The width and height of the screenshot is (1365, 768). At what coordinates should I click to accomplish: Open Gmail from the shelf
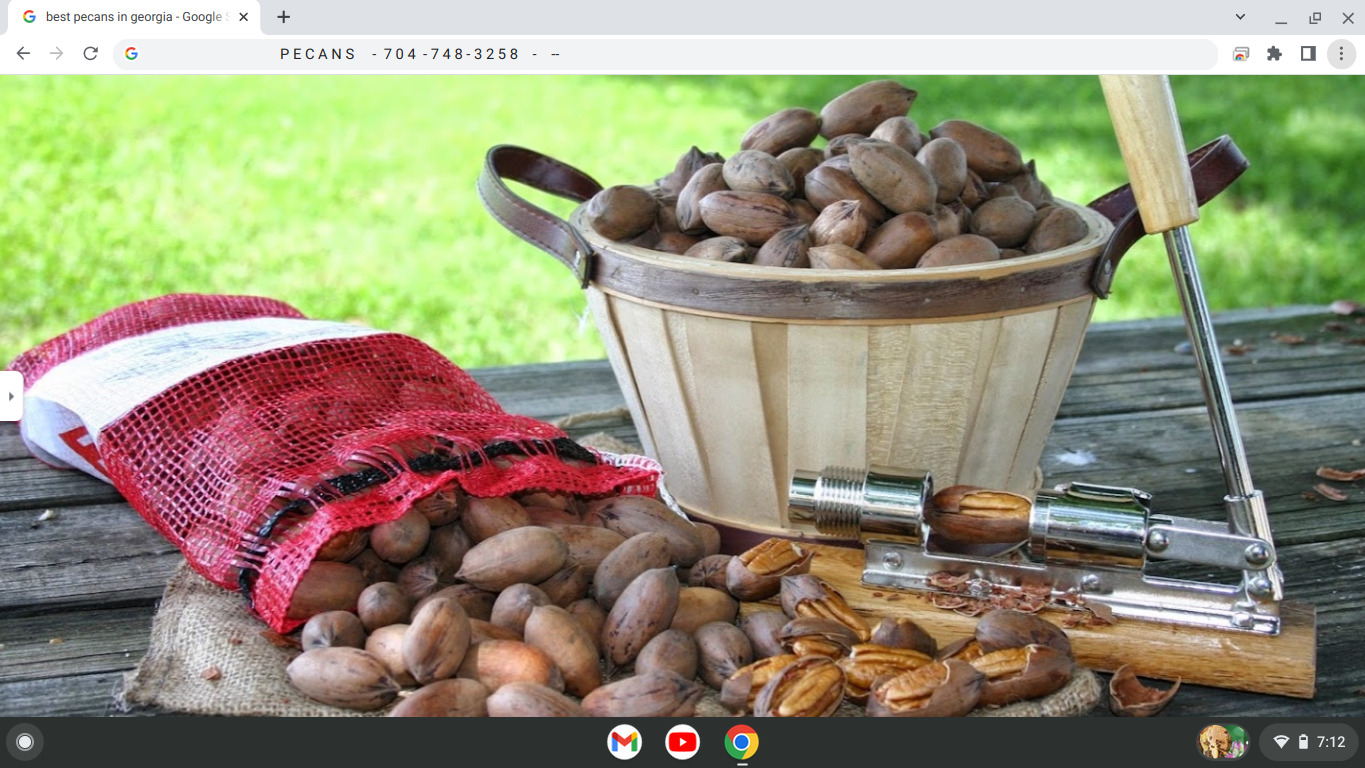pos(624,742)
